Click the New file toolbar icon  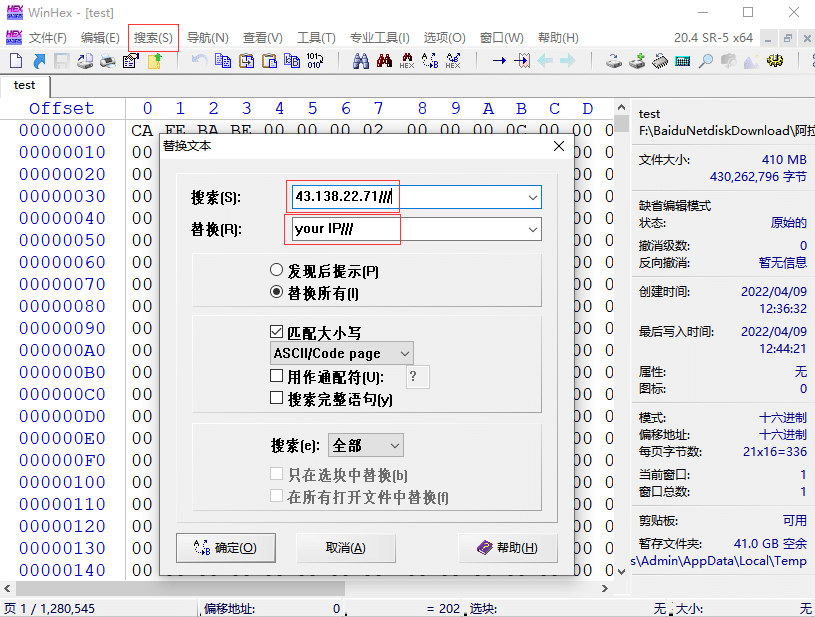coord(16,61)
